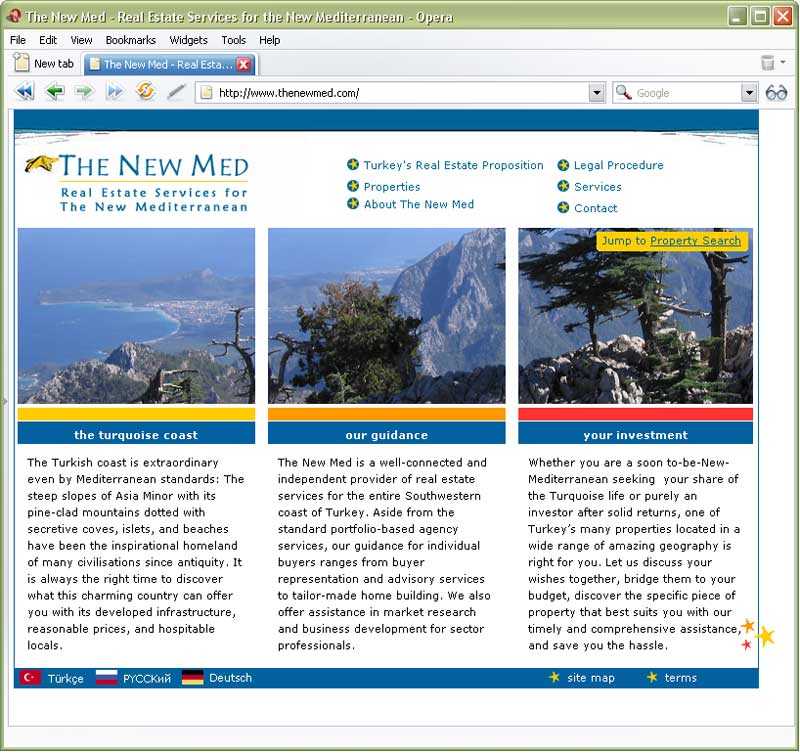Open Turkey's Real Estate Proposition link
The height and width of the screenshot is (753, 800).
click(x=453, y=165)
